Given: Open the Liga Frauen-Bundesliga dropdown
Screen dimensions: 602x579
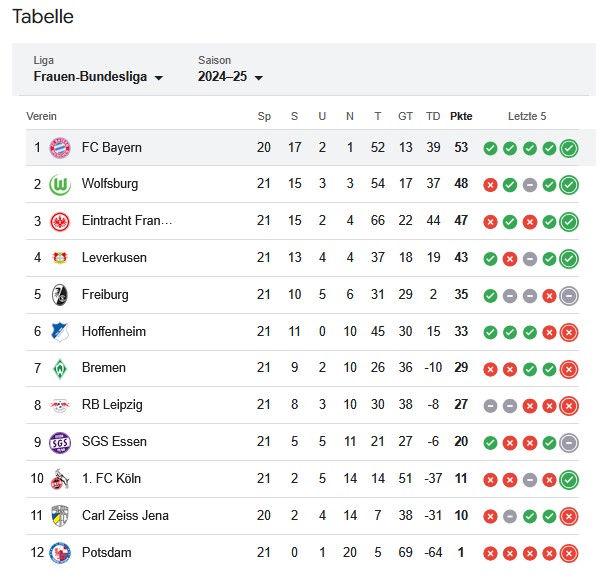Looking at the screenshot, I should pyautogui.click(x=98, y=77).
